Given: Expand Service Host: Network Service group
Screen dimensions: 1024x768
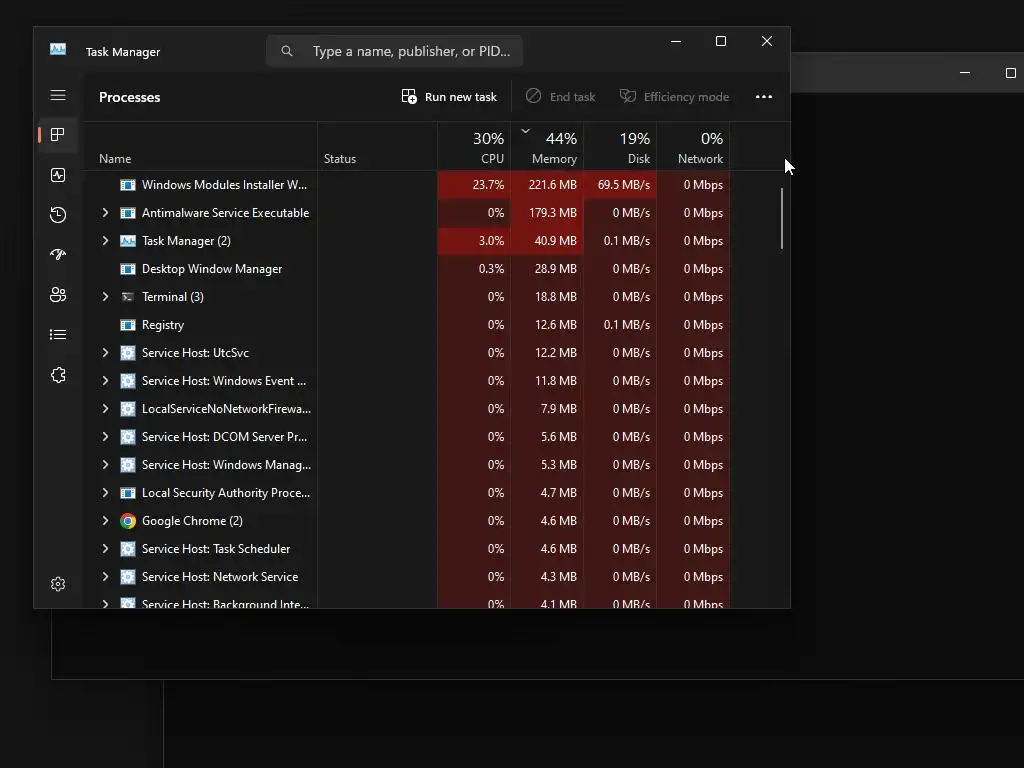Looking at the screenshot, I should [x=105, y=577].
